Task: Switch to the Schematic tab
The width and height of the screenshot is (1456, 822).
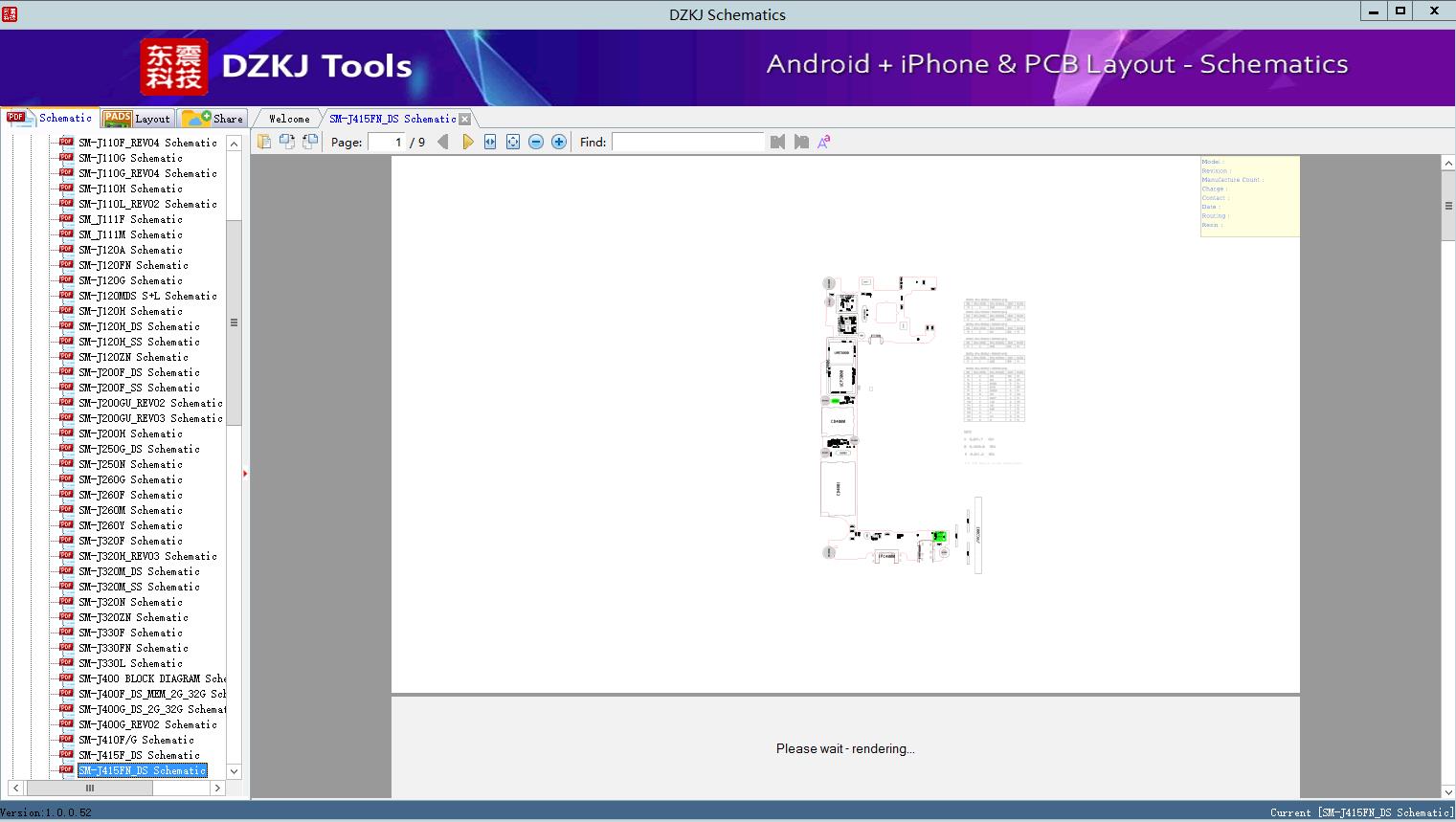Action: pos(50,118)
